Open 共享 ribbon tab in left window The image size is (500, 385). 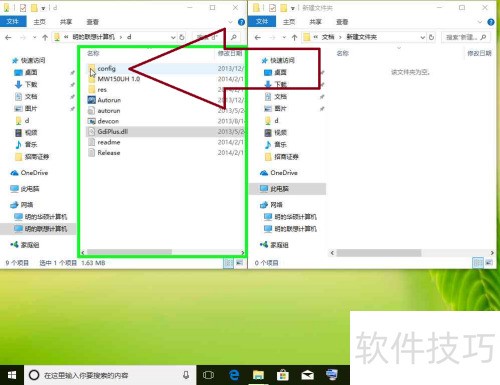click(x=66, y=22)
